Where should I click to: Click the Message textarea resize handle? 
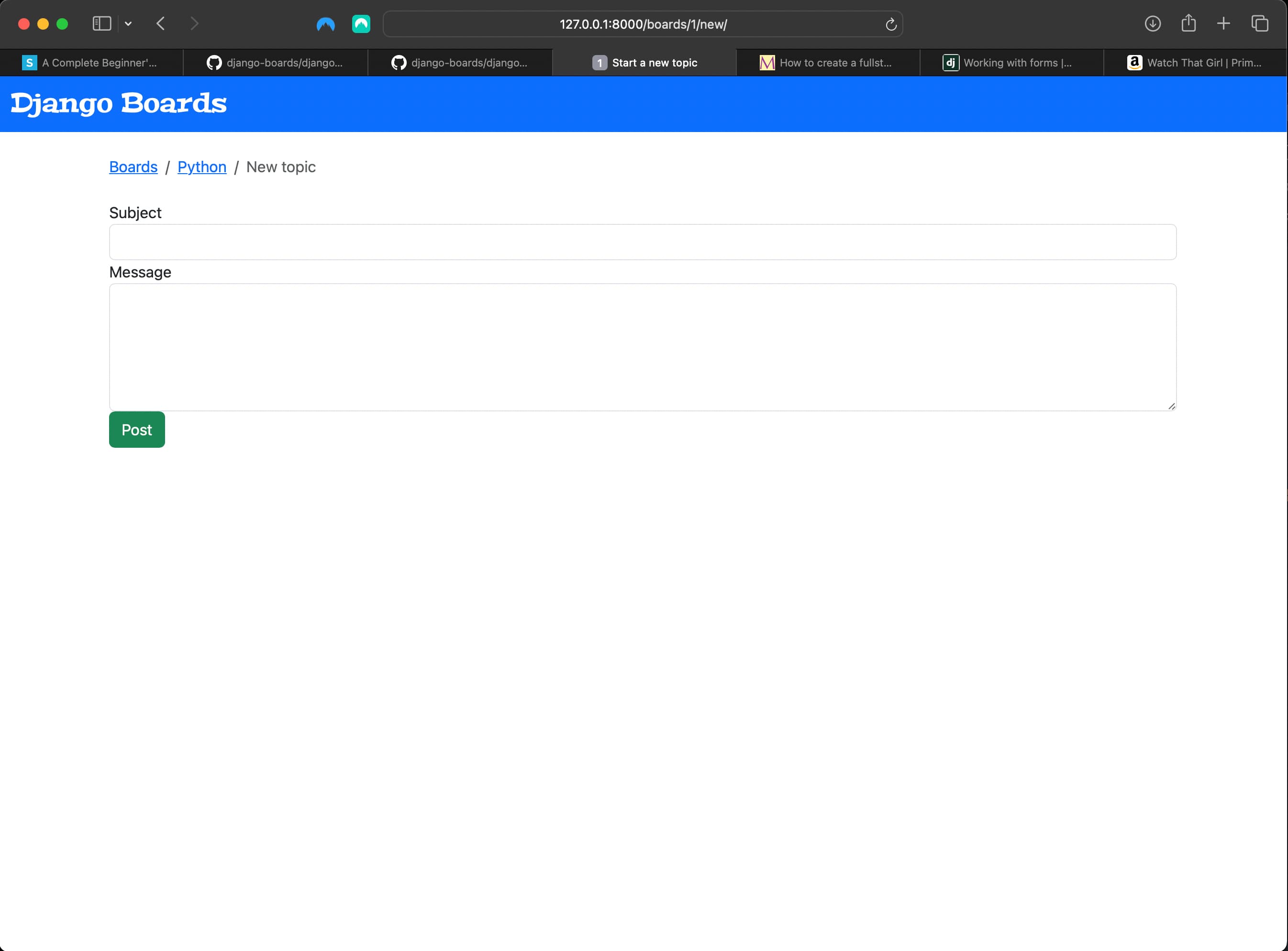coord(1171,406)
